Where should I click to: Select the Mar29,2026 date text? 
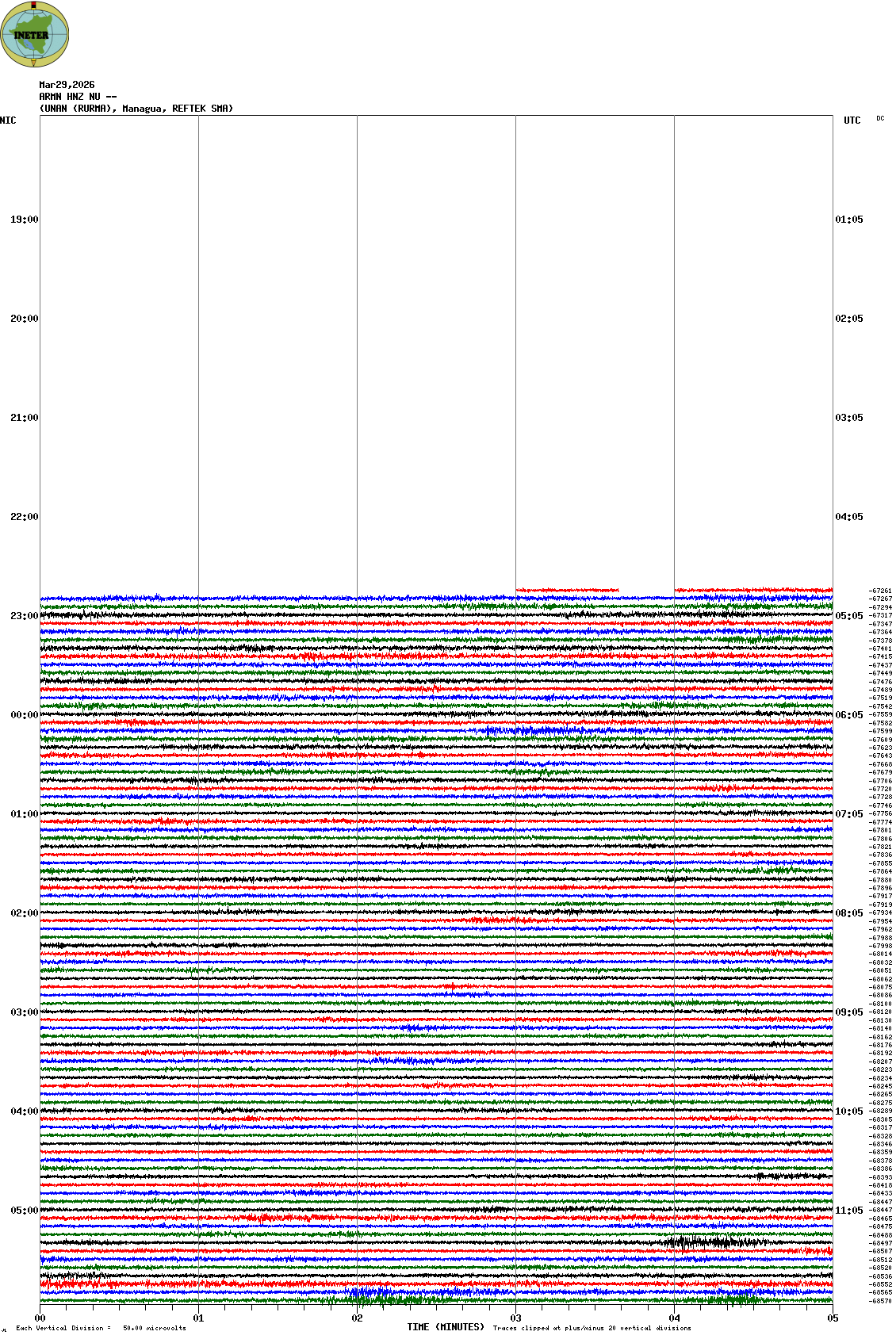coord(67,85)
